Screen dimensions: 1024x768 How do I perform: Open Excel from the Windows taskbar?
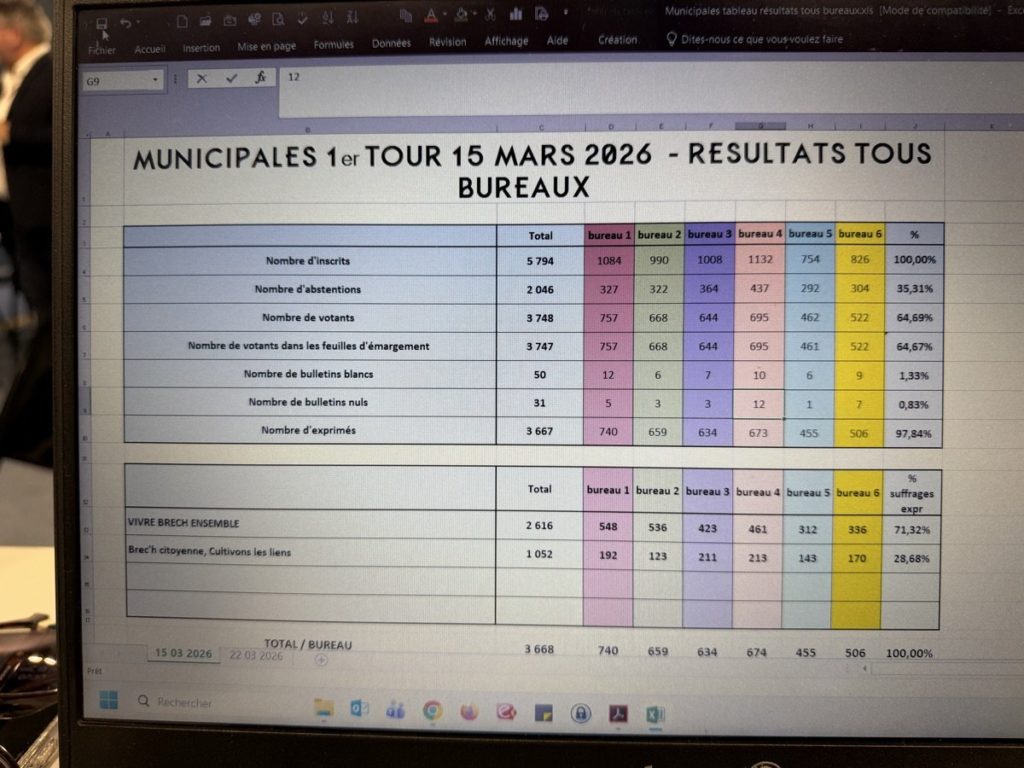tap(655, 713)
